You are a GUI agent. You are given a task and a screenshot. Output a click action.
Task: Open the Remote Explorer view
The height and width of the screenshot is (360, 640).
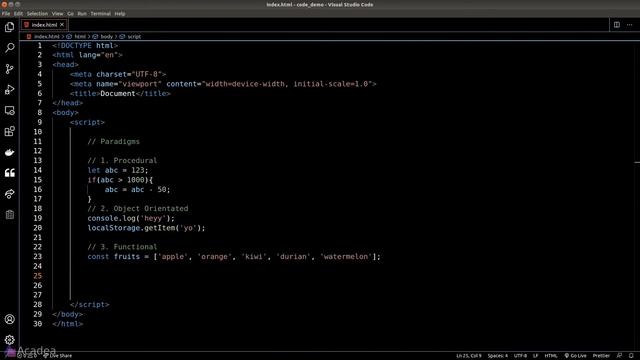(x=9, y=110)
